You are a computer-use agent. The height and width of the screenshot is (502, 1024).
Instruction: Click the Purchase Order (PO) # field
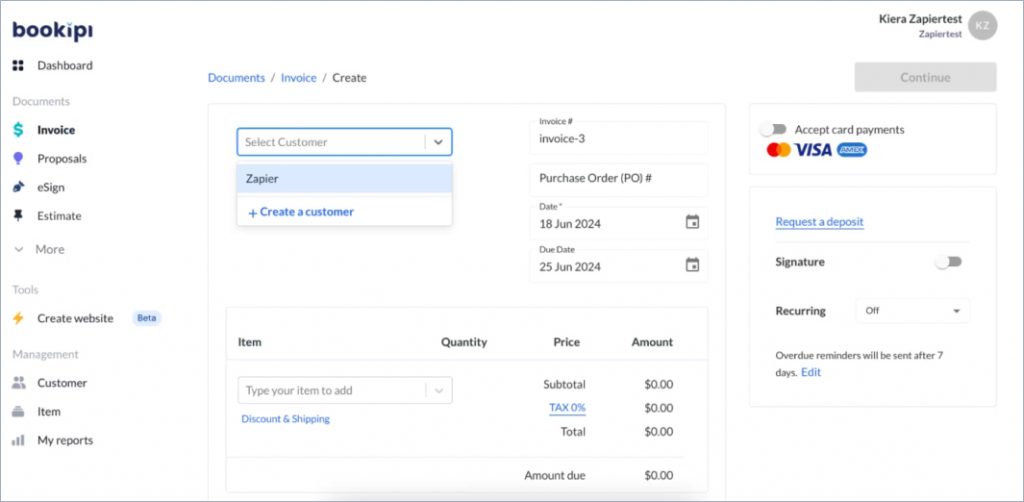coord(618,179)
